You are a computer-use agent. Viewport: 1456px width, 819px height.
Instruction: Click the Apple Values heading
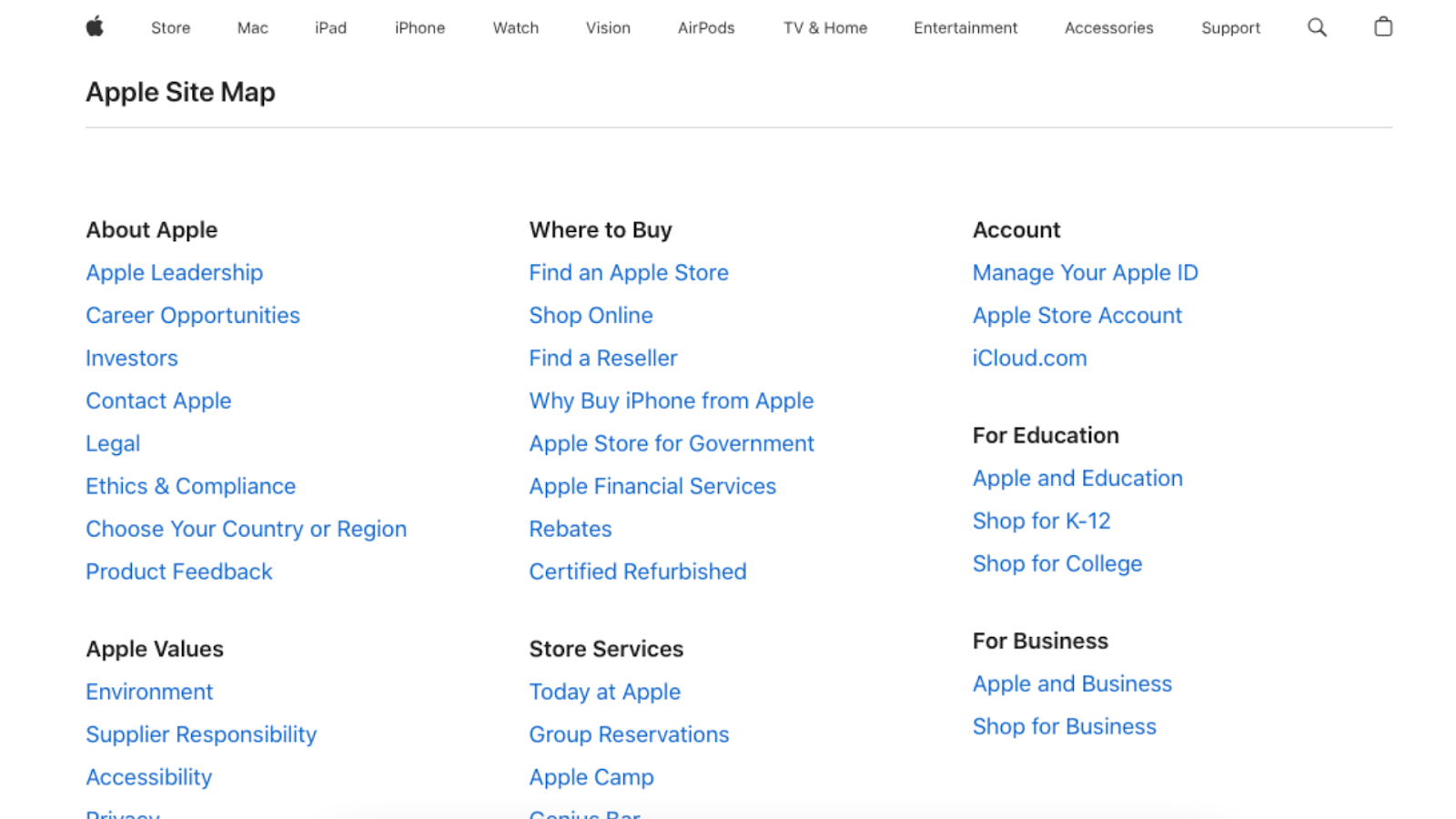155,650
